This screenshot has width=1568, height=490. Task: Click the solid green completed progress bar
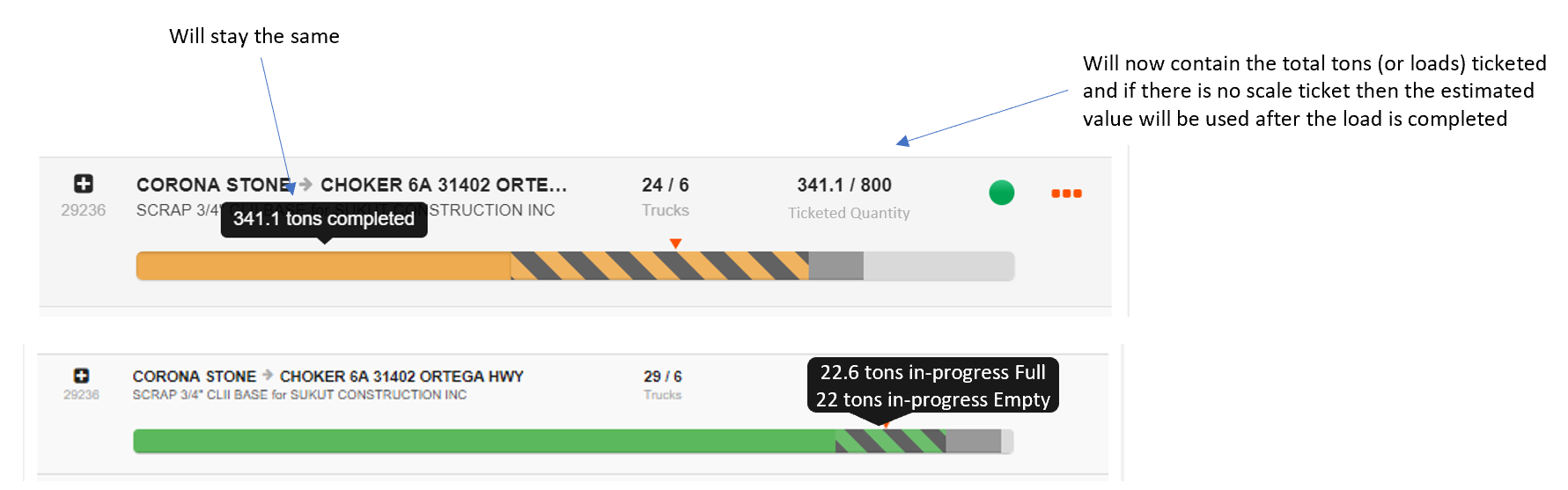484,441
